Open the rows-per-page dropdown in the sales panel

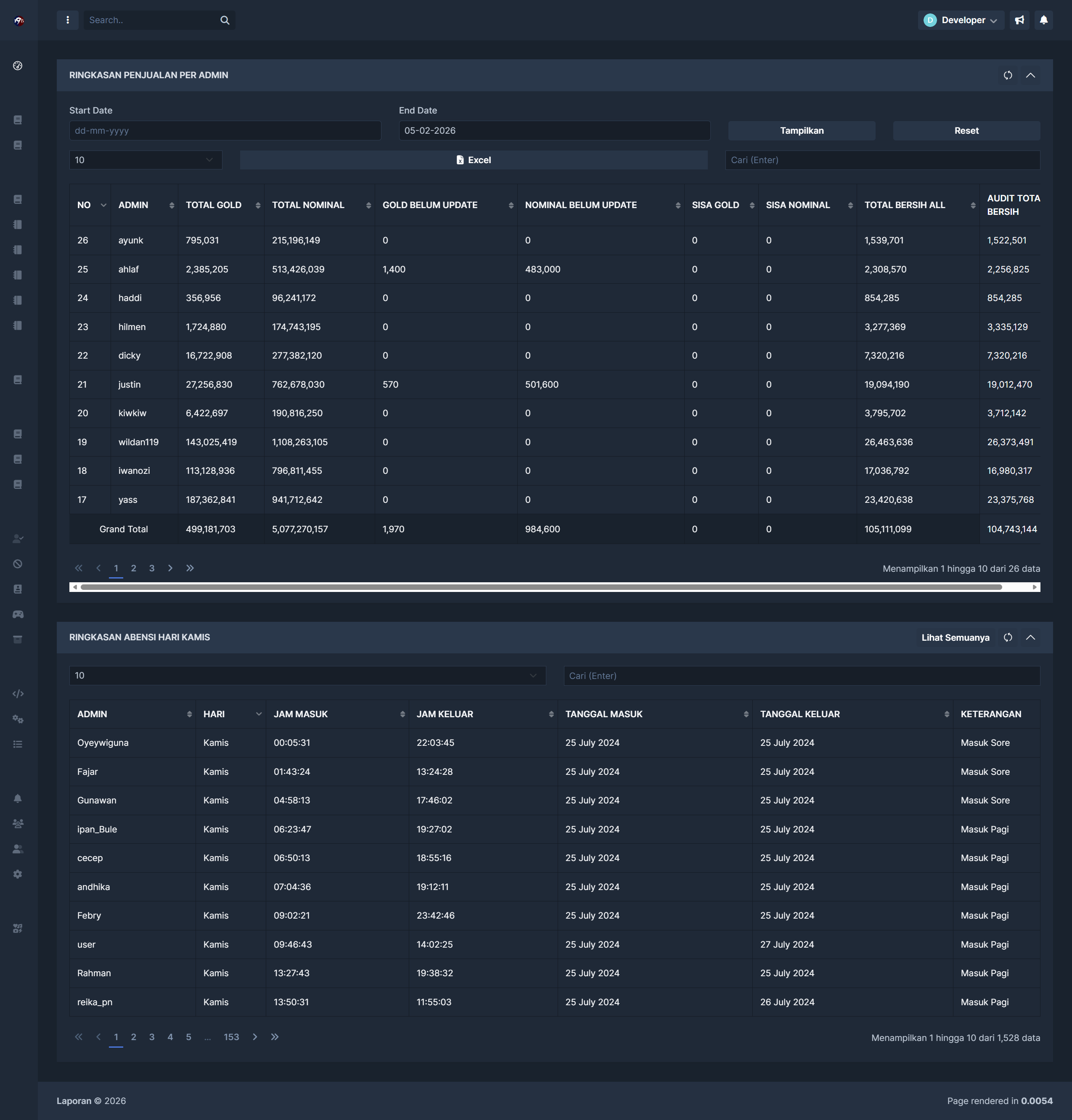(146, 160)
